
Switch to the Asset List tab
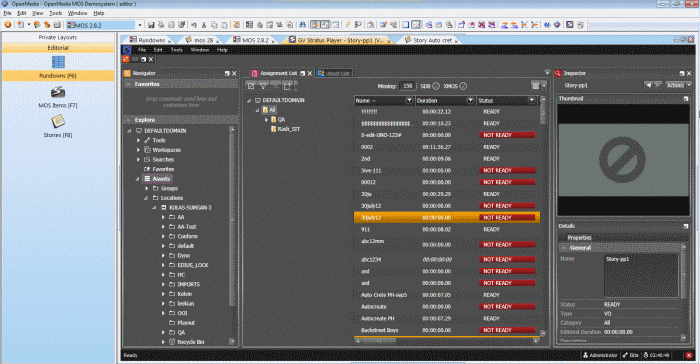tap(334, 73)
